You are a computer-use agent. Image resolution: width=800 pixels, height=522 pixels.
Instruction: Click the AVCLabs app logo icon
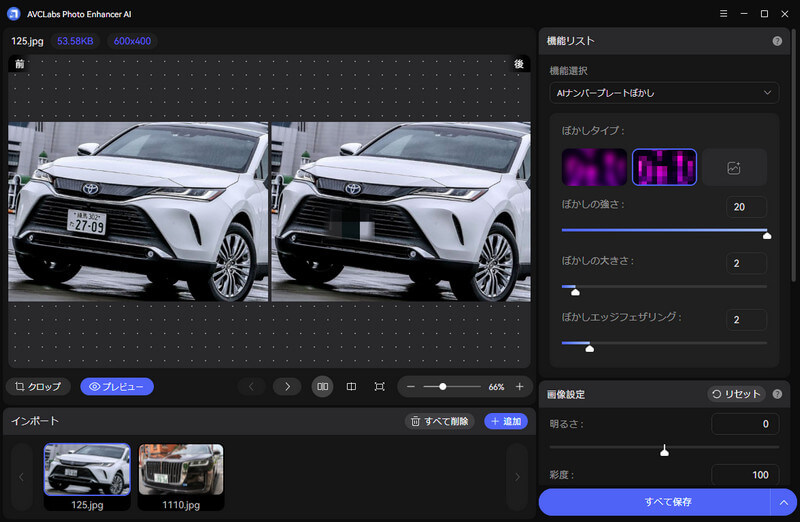tap(14, 14)
